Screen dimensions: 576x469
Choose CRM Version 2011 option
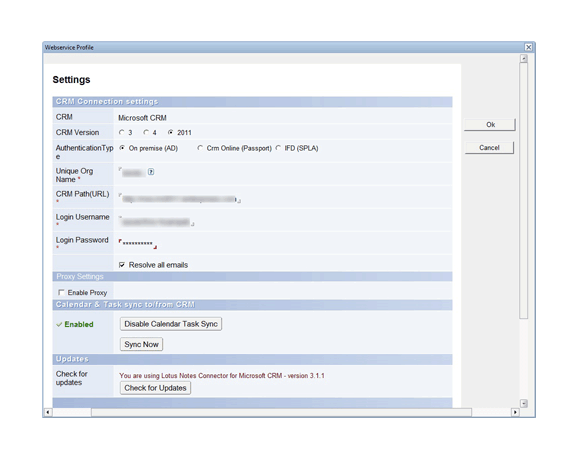point(170,132)
